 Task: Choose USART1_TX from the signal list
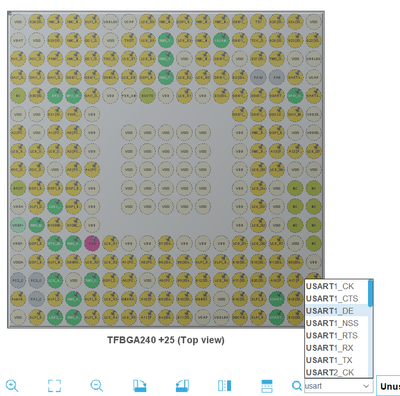[336, 360]
